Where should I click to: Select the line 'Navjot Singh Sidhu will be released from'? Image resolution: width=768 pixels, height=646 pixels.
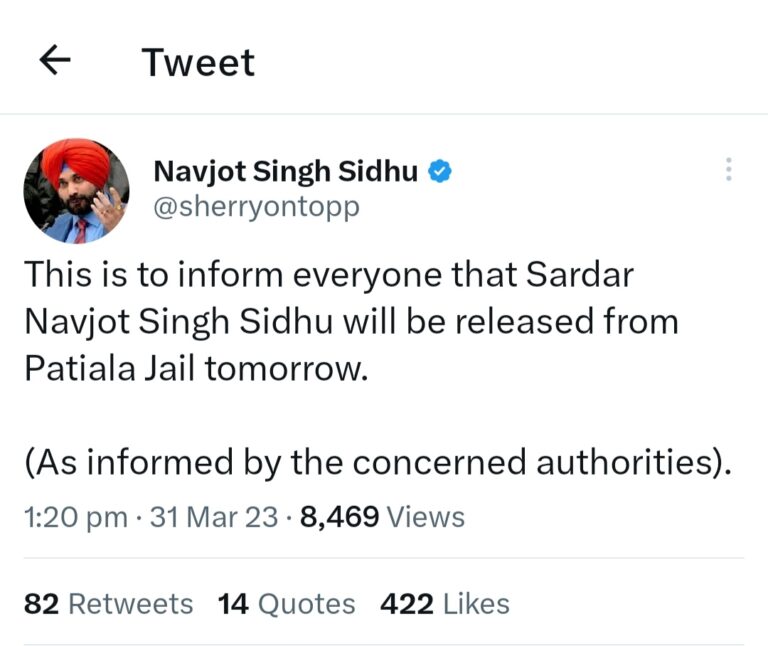point(350,322)
